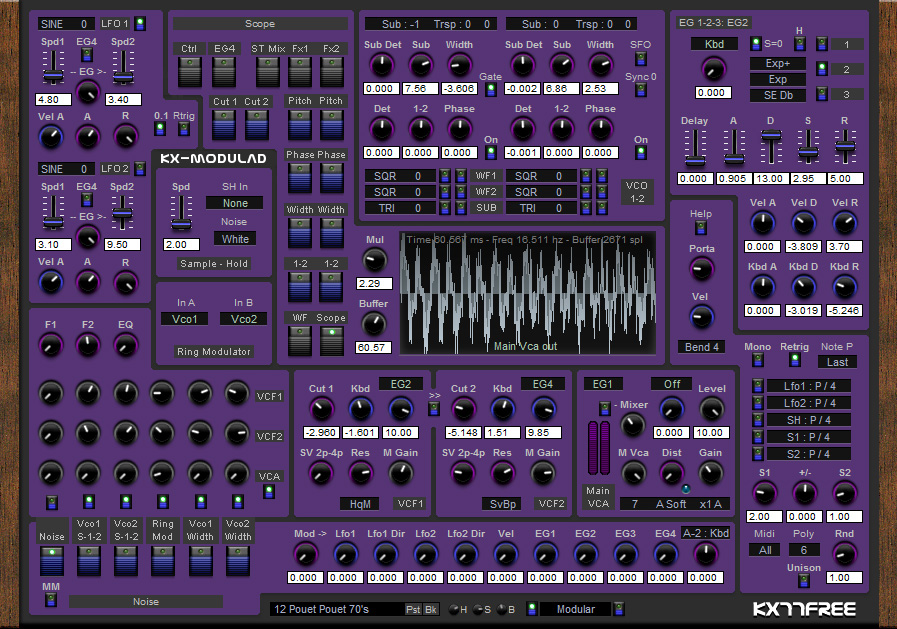The image size is (897, 629).
Task: Click the Modular mode button
Action: 575,610
